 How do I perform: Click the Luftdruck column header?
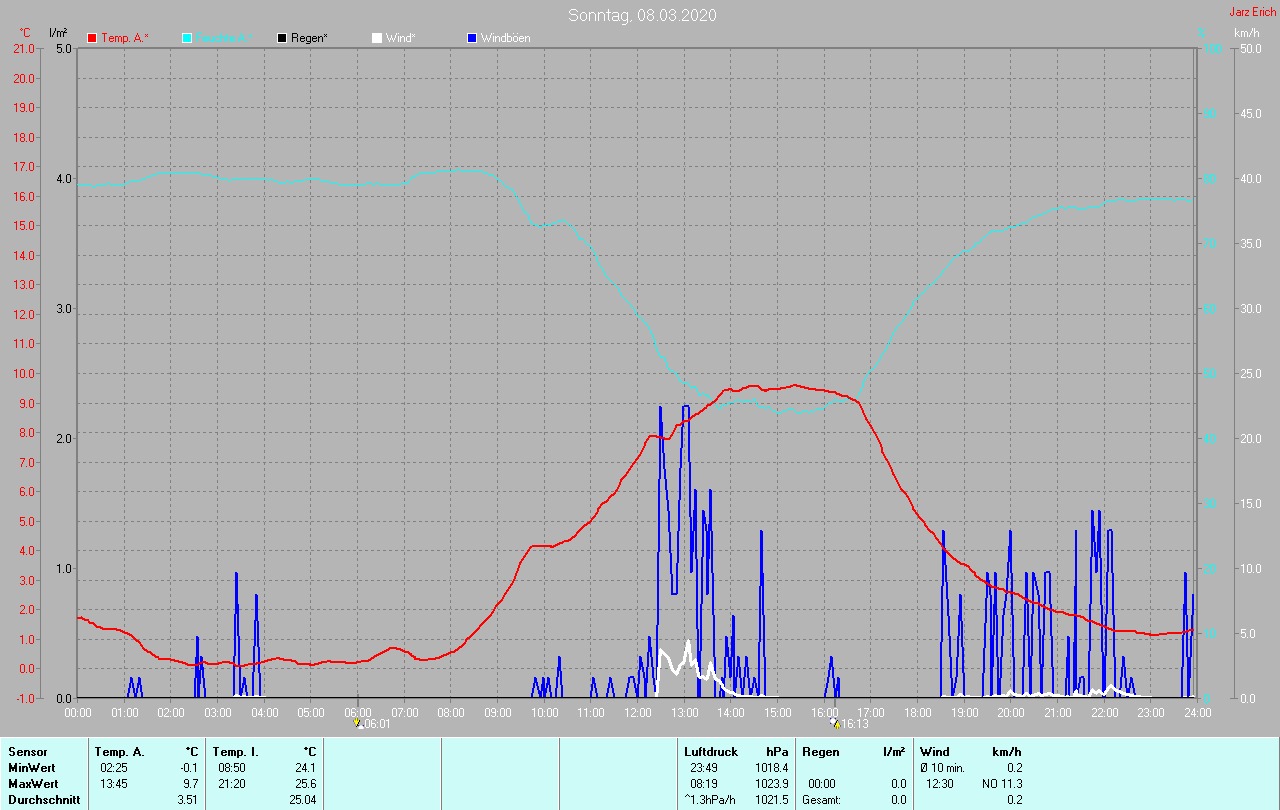pyautogui.click(x=711, y=751)
